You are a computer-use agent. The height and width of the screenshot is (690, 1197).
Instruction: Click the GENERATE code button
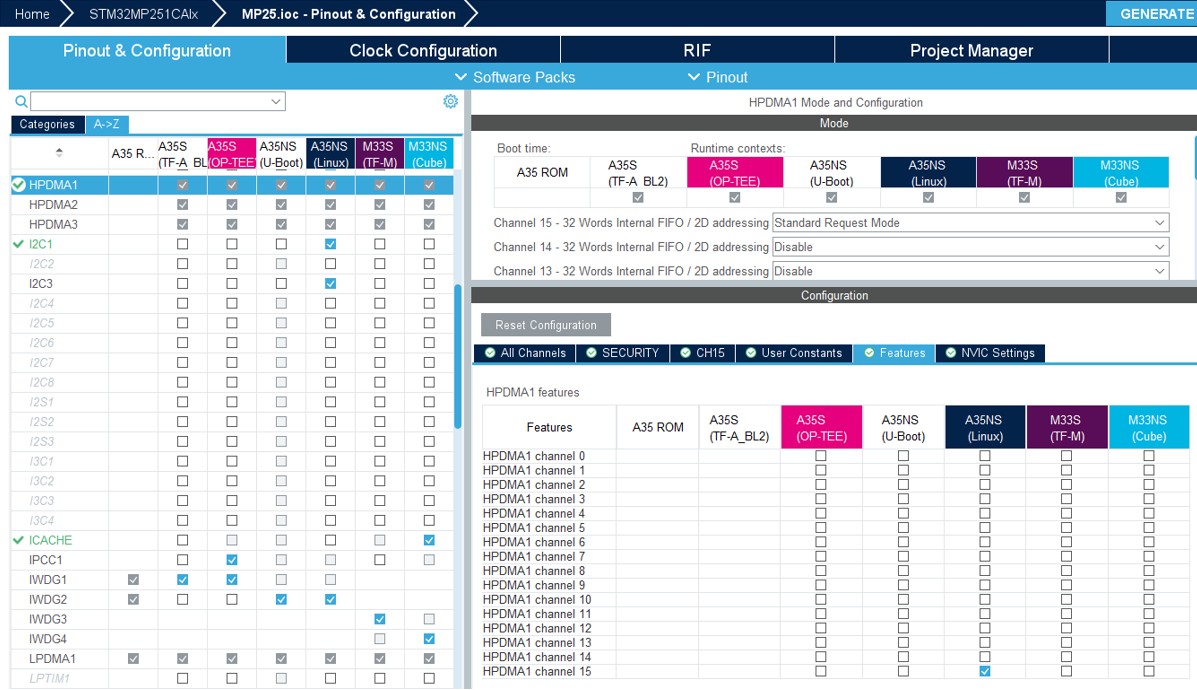pos(1151,14)
